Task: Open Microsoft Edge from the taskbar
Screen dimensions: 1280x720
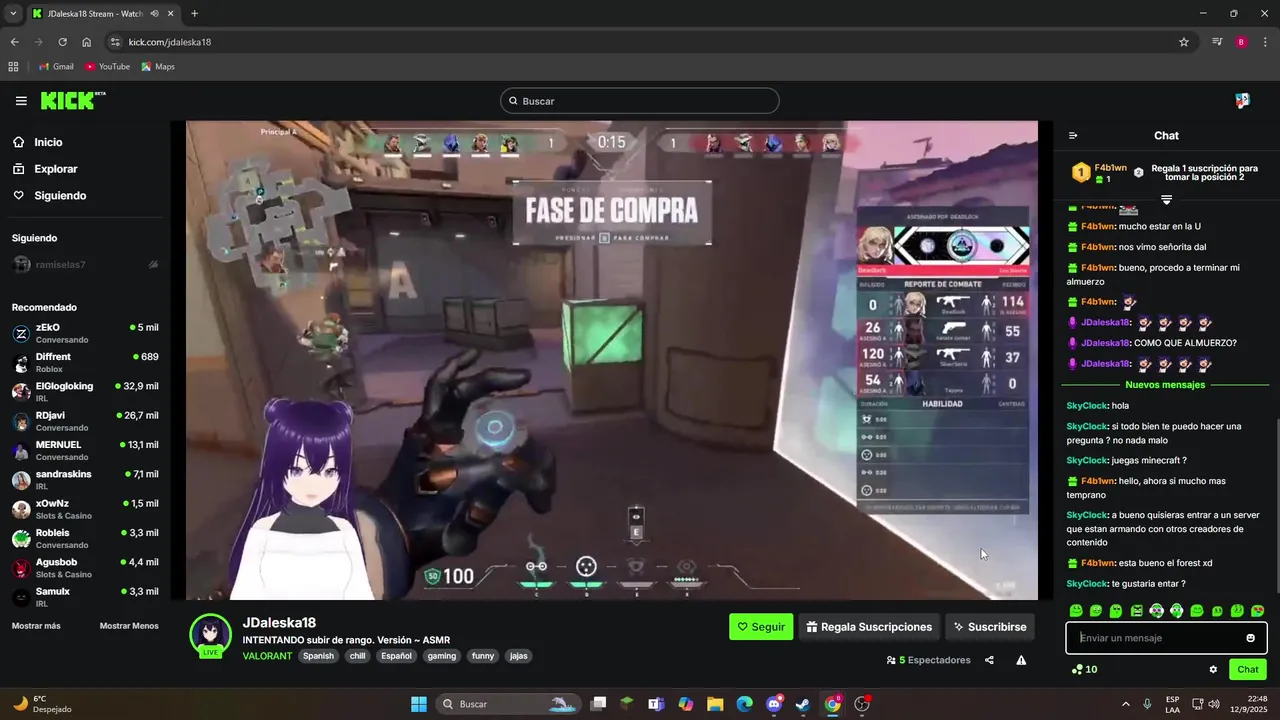Action: [745, 704]
